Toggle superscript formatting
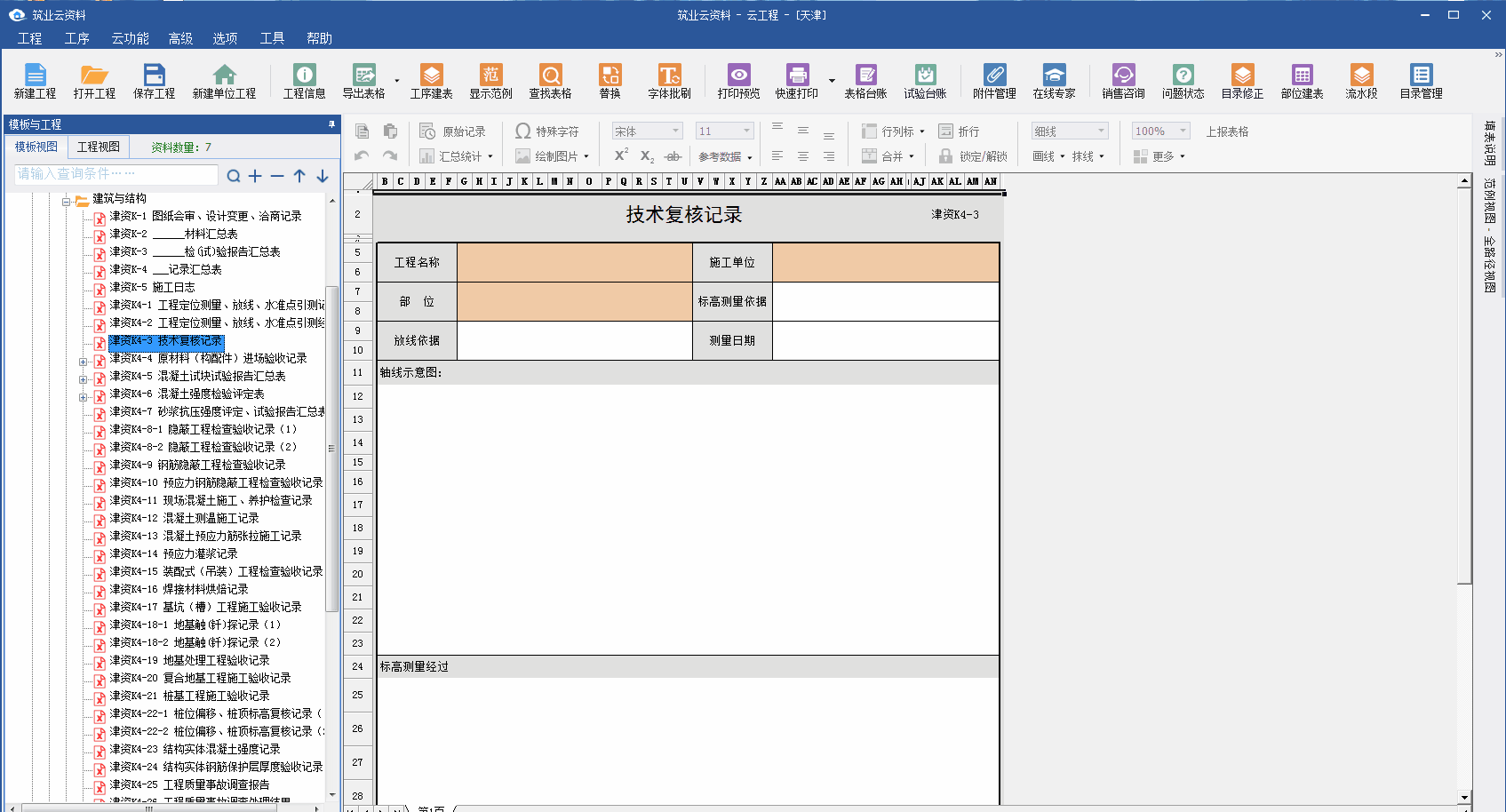Image resolution: width=1506 pixels, height=812 pixels. pos(621,155)
